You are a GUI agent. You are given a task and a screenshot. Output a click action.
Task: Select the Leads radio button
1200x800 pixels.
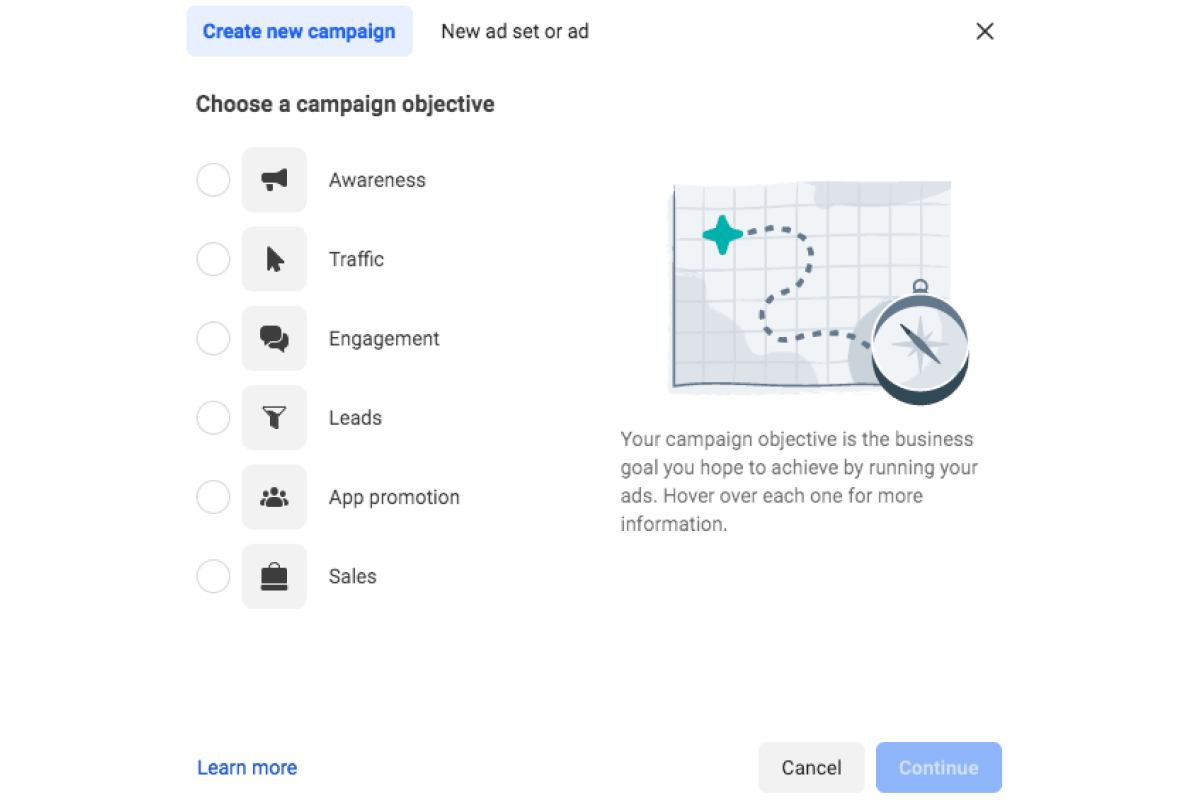coord(213,418)
